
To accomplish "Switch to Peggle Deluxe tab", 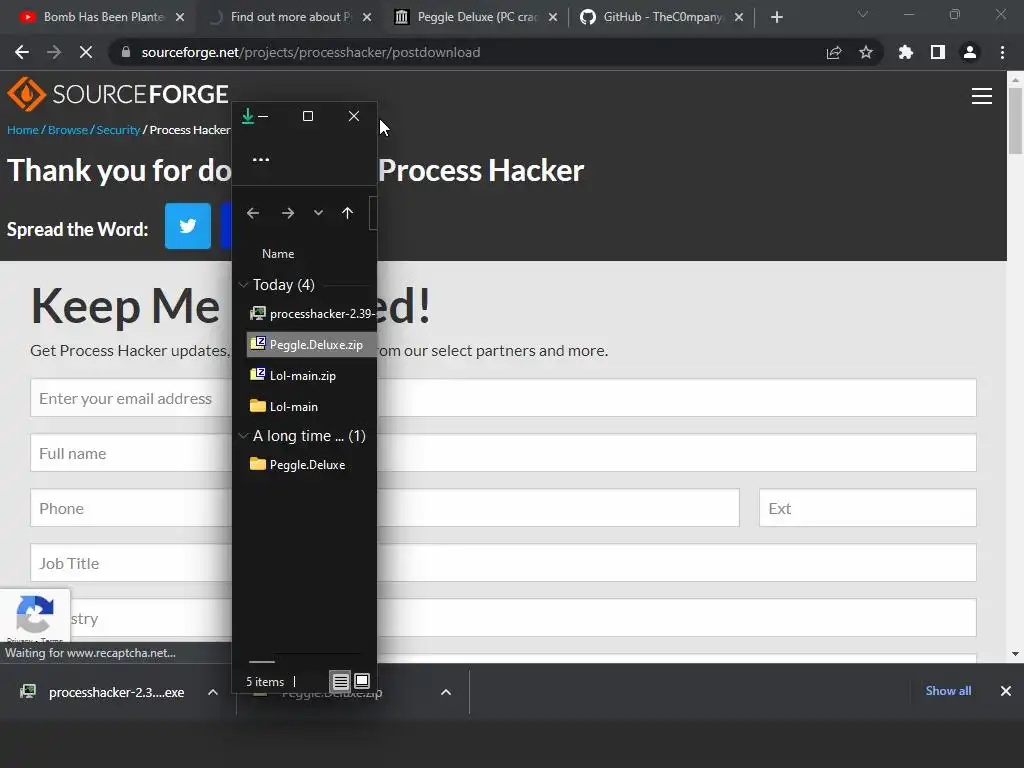I will click(x=475, y=17).
